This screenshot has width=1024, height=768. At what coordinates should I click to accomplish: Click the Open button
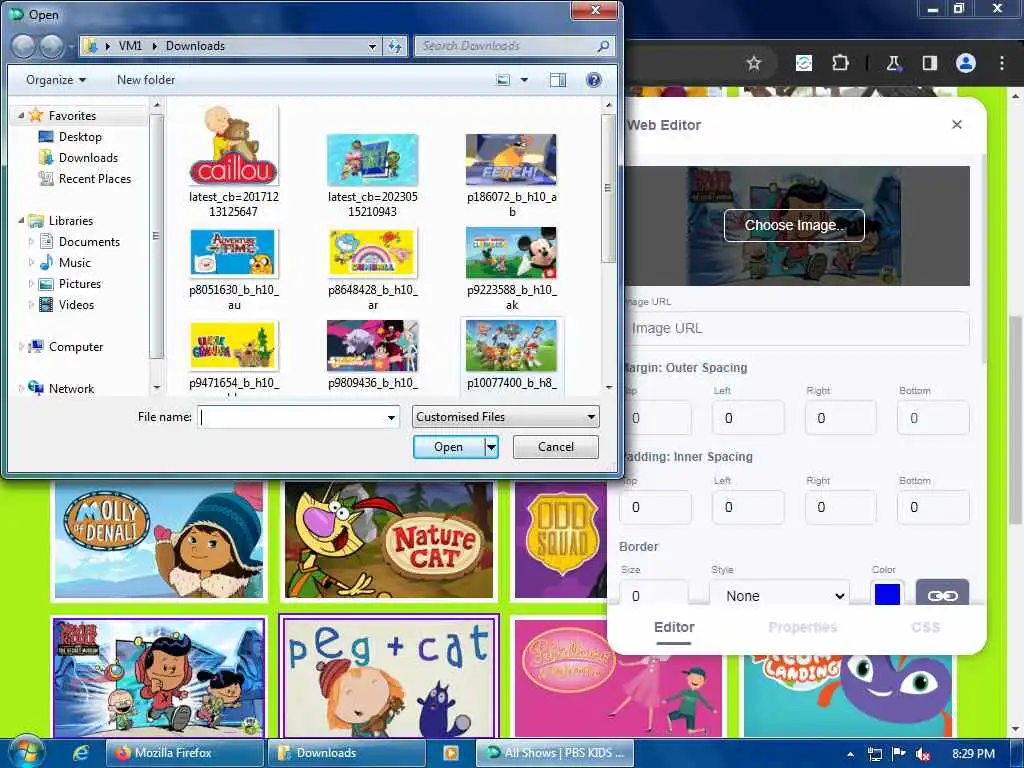point(449,447)
